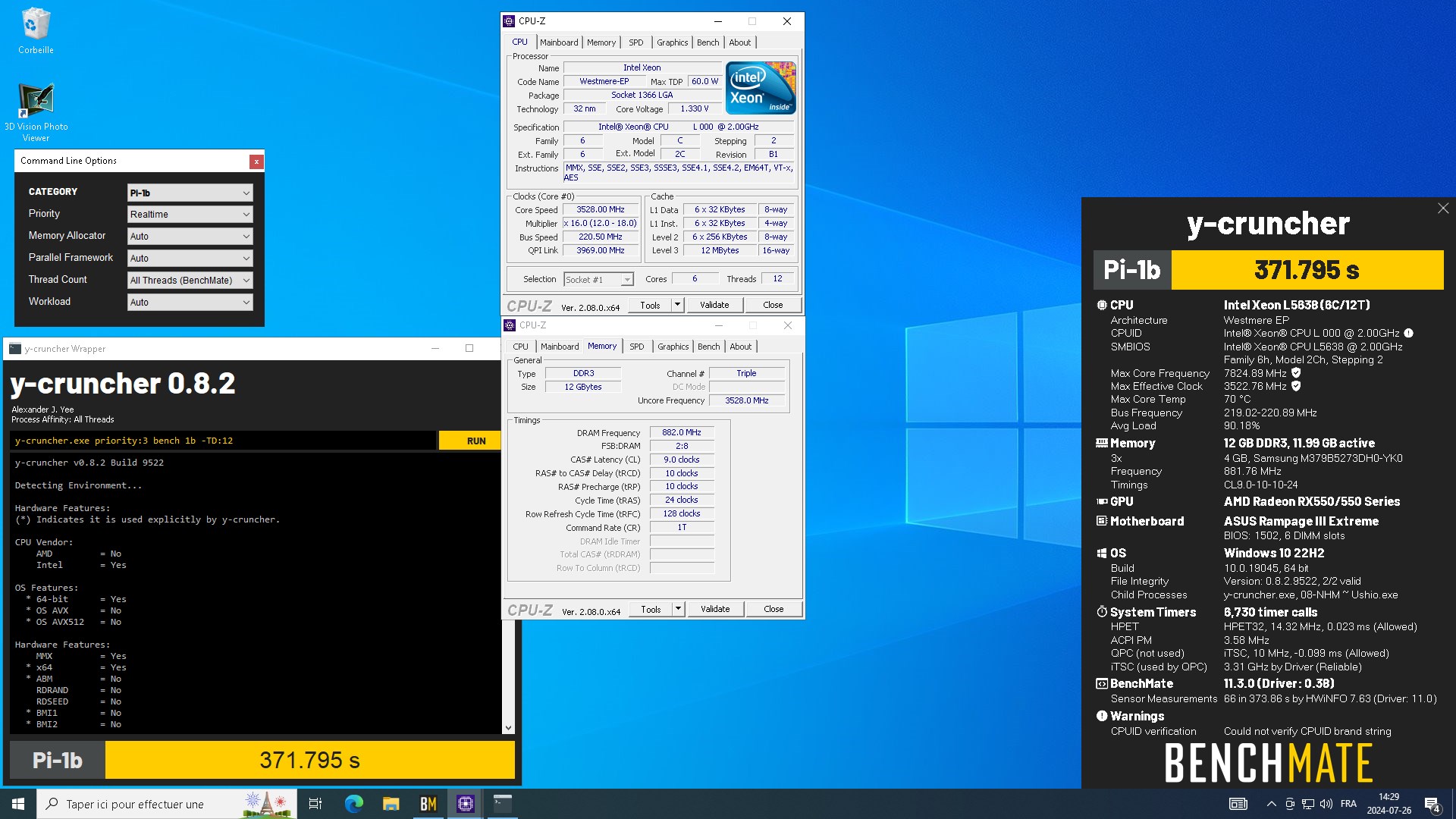Open Task View from taskbar
1456x819 pixels.
tap(315, 804)
